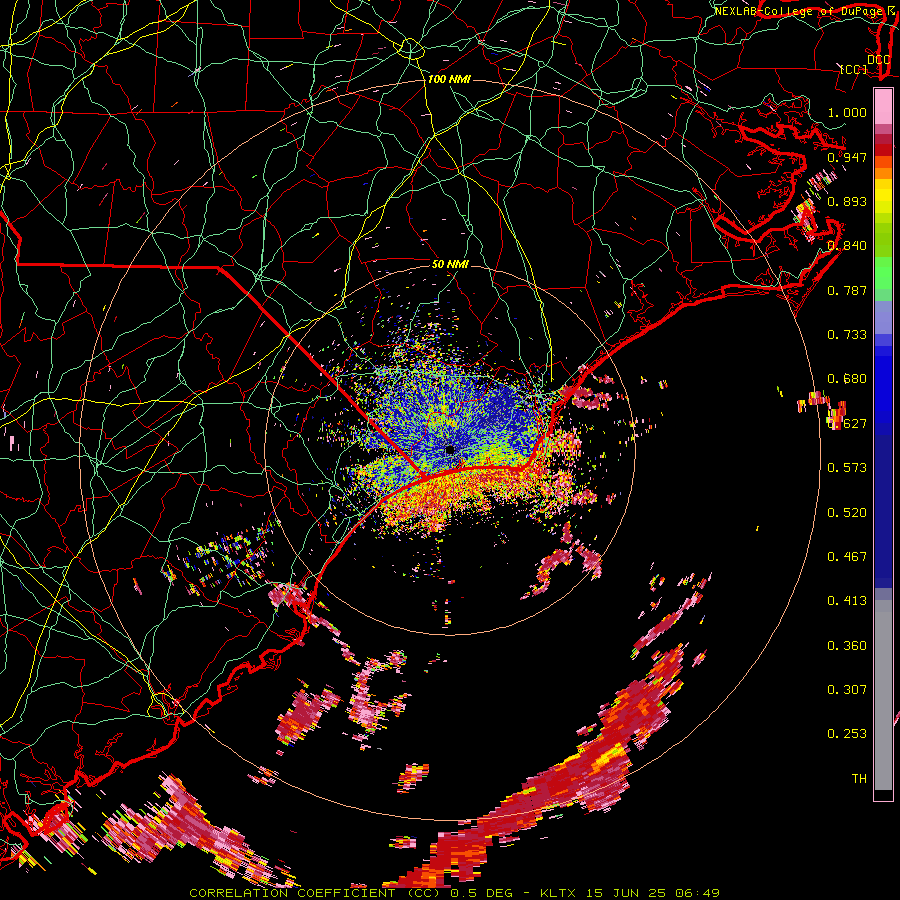900x900 pixels.
Task: Click the 0.520 scale value
Action: coord(847,513)
